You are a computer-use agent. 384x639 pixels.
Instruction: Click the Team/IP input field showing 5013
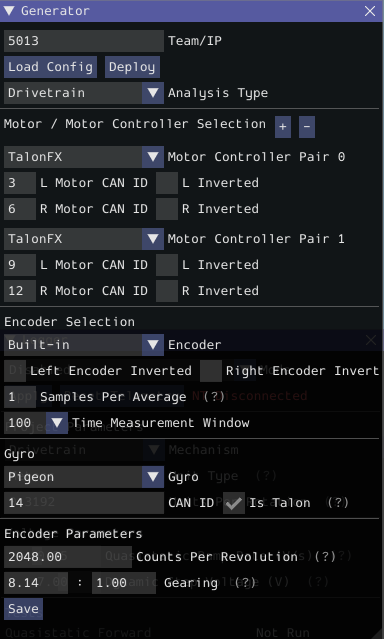coord(84,41)
